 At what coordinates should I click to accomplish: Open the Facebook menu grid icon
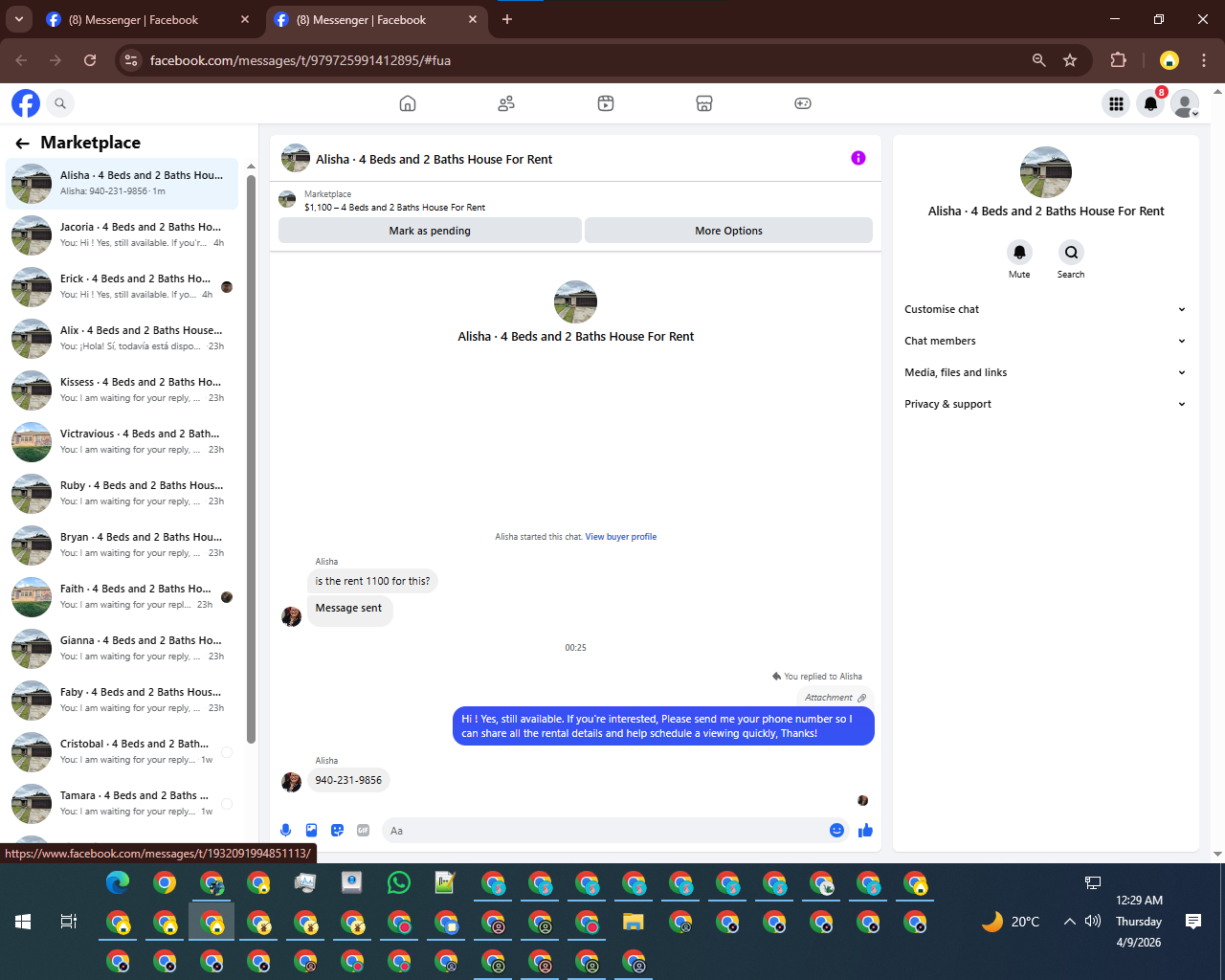(x=1116, y=103)
